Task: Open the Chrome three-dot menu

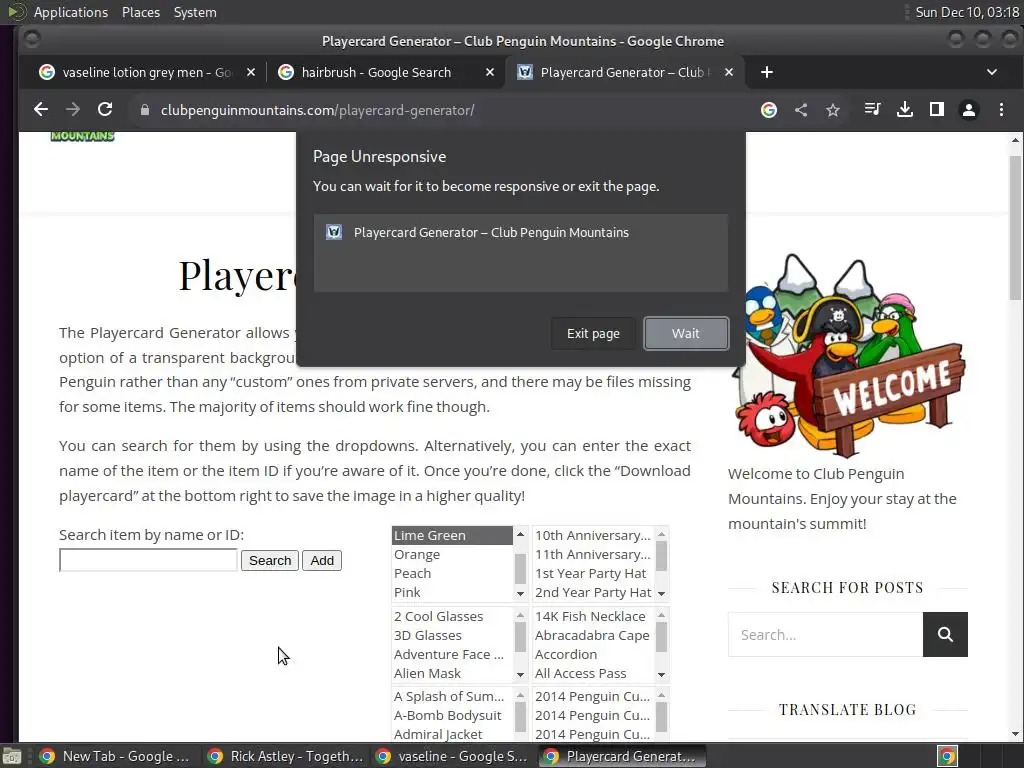Action: pos(1001,110)
